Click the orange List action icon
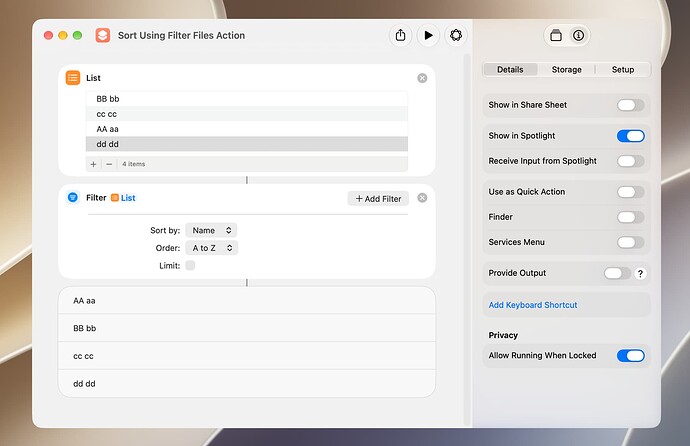This screenshot has width=690, height=446. point(73,78)
